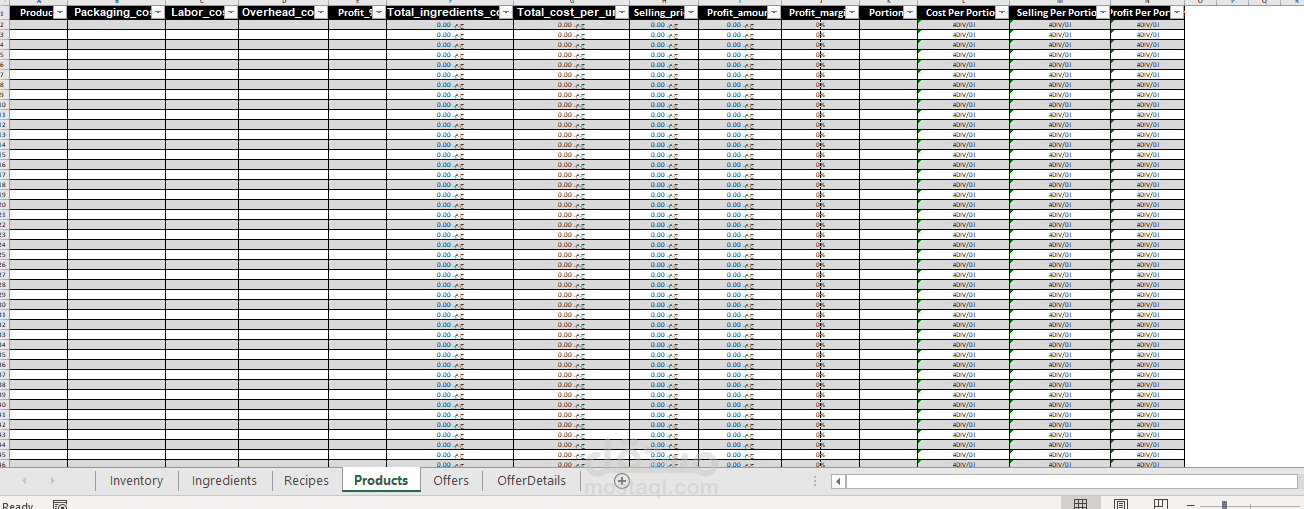Click the Ready status text

pos(16,505)
